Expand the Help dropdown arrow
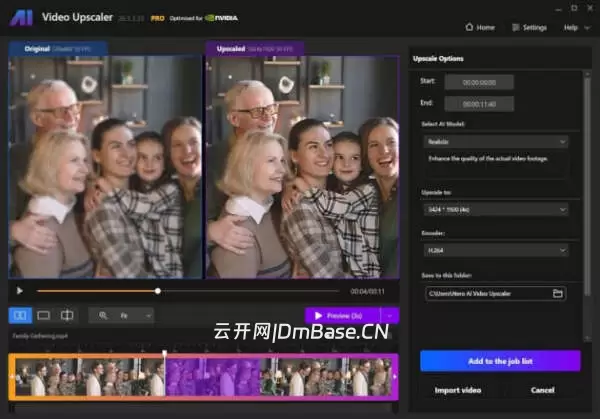Image resolution: width=600 pixels, height=419 pixels. tap(587, 28)
